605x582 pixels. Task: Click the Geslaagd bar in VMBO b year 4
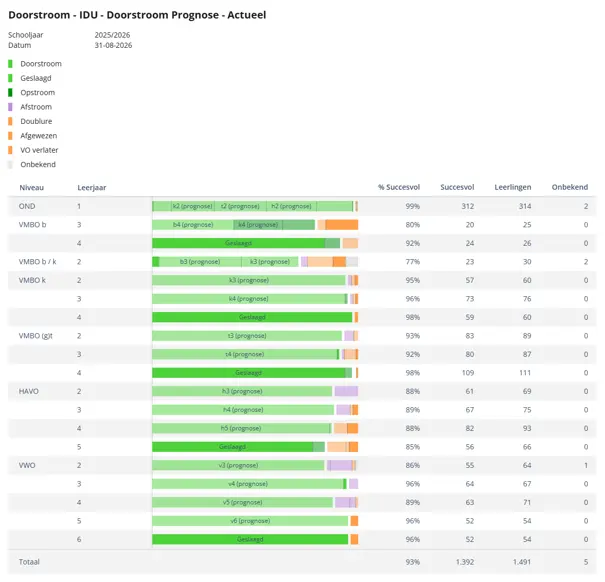pyautogui.click(x=238, y=243)
